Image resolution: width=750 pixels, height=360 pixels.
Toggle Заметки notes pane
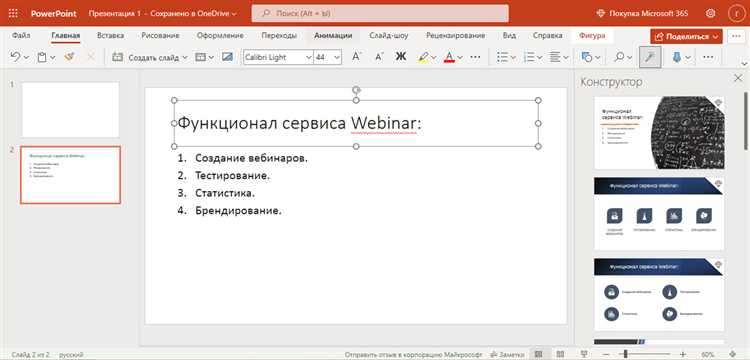[507, 355]
